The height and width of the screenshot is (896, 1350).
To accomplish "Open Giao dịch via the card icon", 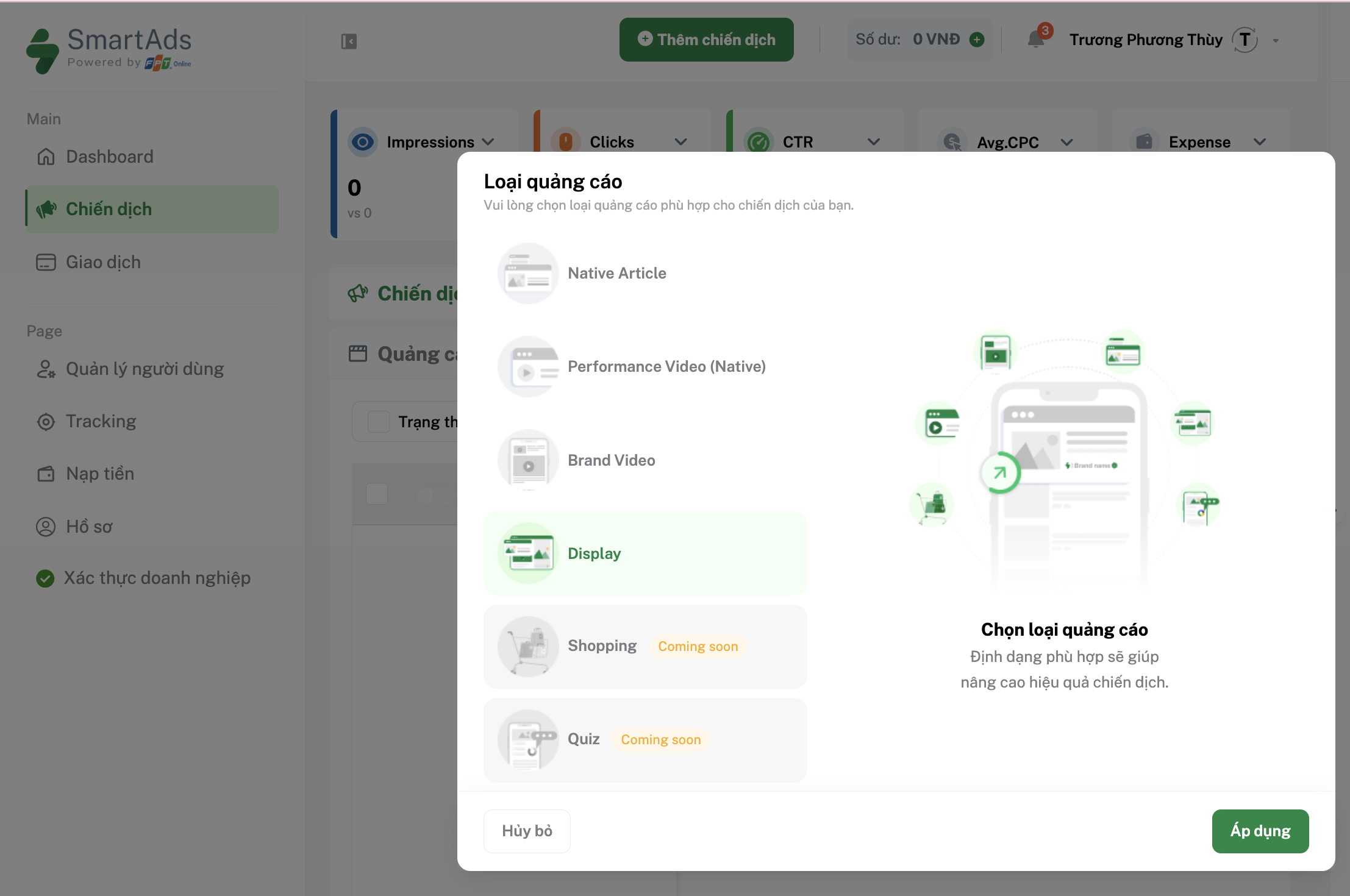I will pos(46,262).
